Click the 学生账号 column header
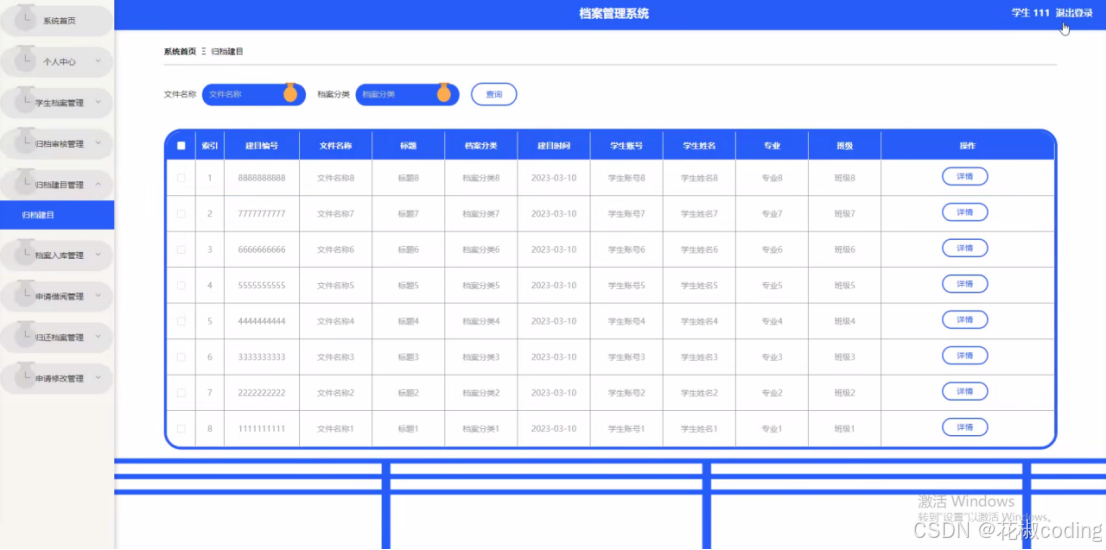 pyautogui.click(x=626, y=146)
